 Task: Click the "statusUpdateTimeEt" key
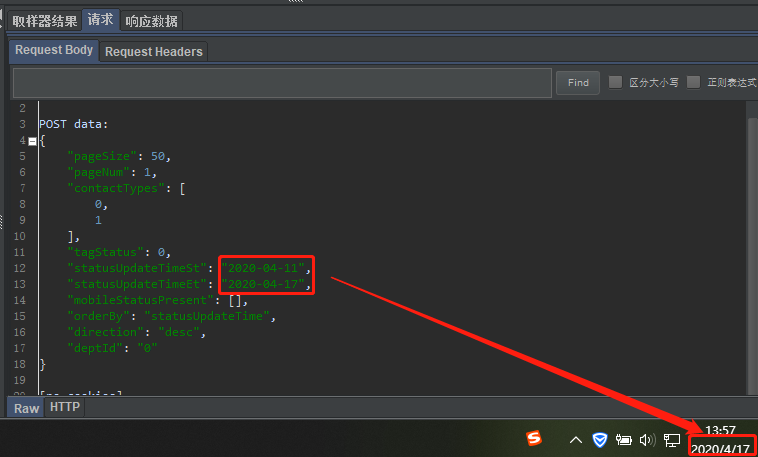click(x=137, y=284)
